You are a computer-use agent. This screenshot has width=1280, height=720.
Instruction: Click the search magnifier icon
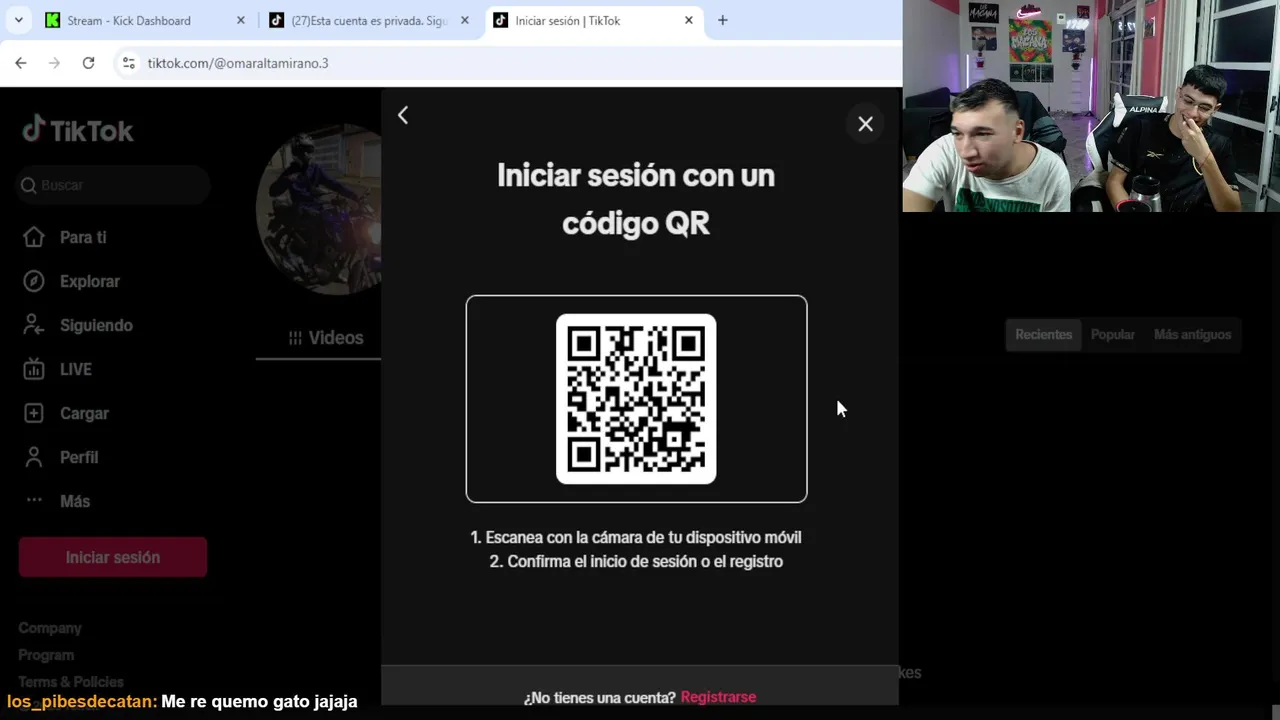(28, 185)
